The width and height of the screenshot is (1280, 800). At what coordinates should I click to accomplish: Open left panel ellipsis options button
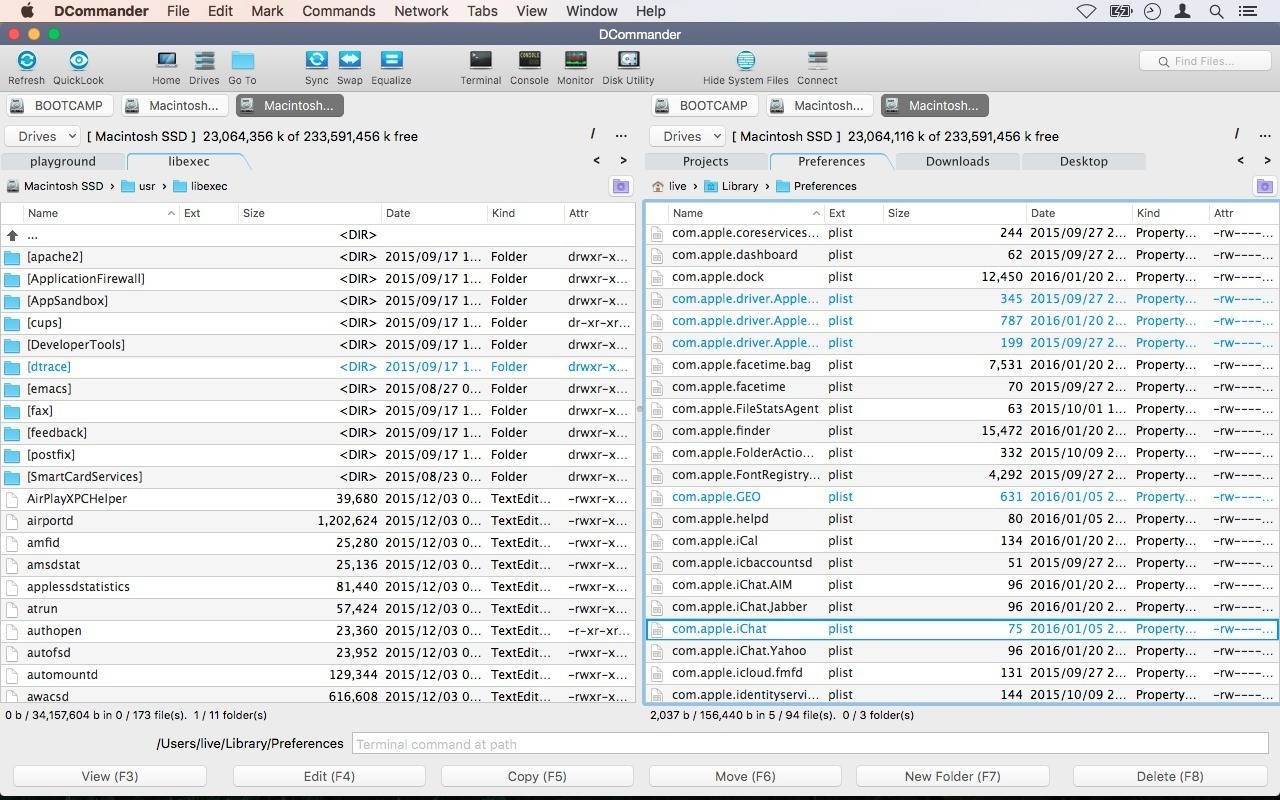621,135
